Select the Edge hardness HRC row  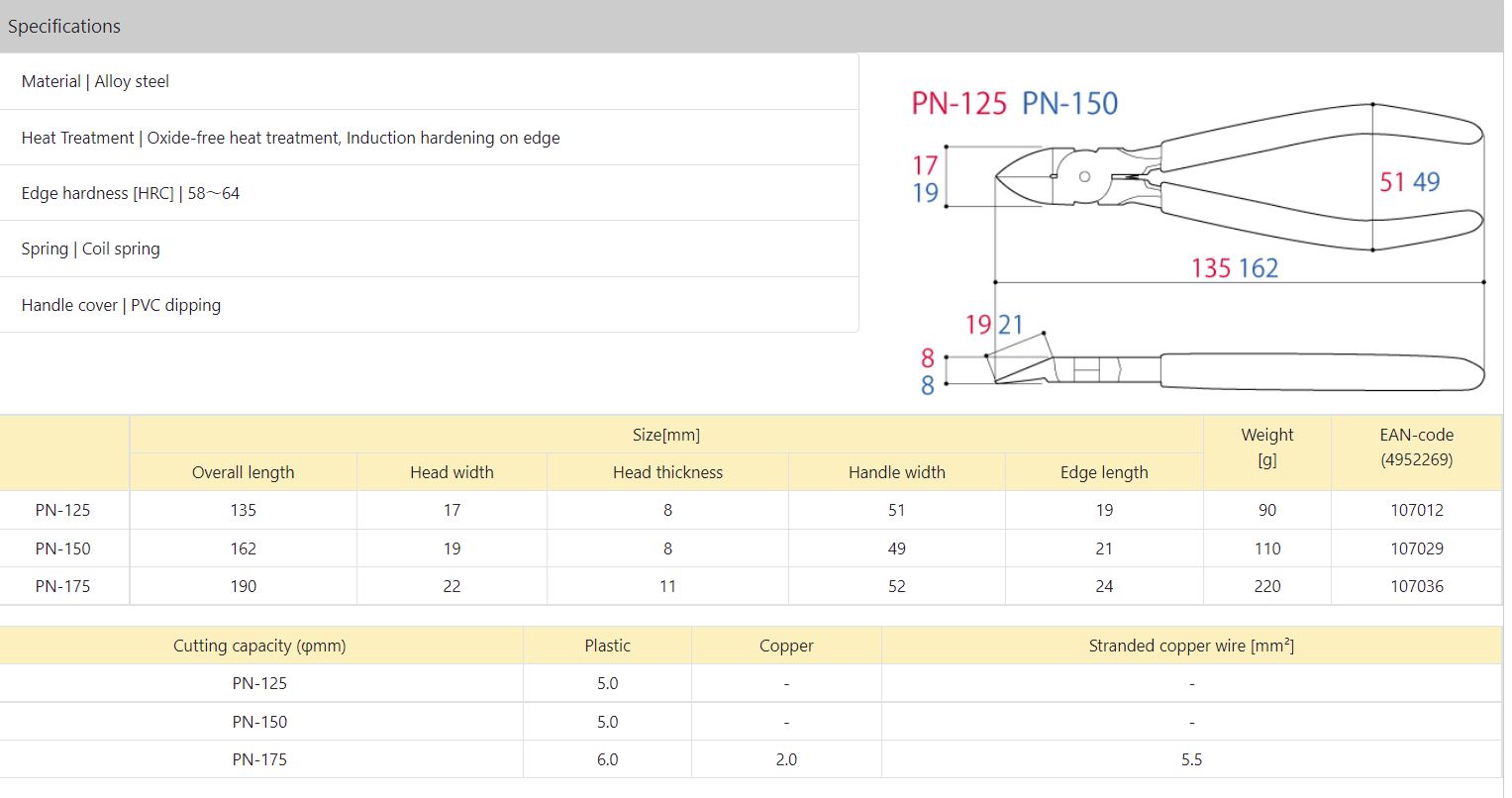[429, 193]
